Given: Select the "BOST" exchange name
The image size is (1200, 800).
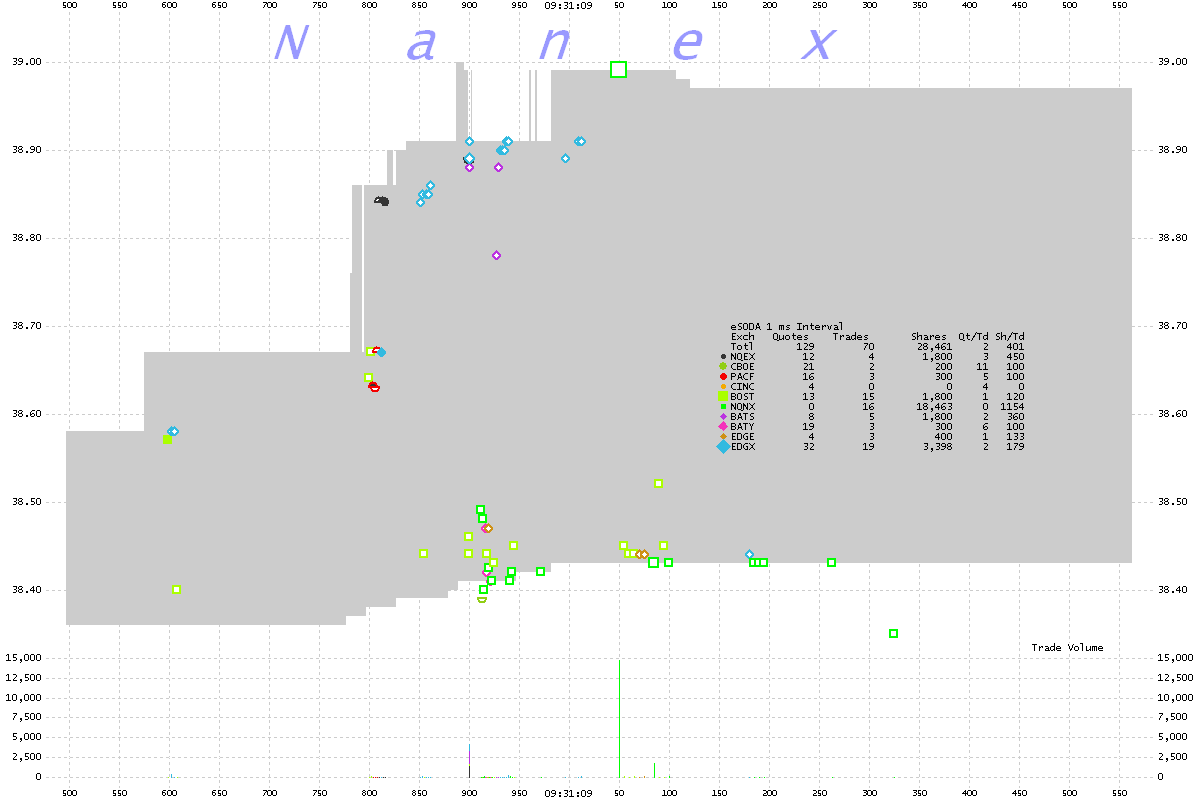Looking at the screenshot, I should click(x=743, y=396).
